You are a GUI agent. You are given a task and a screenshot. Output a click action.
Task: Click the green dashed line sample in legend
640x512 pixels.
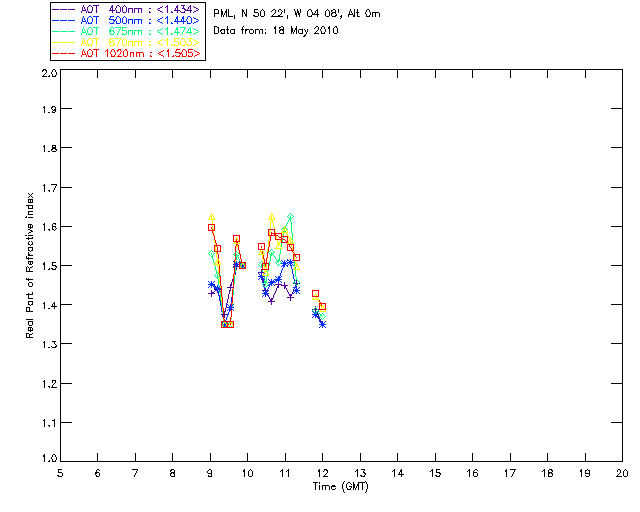click(64, 31)
